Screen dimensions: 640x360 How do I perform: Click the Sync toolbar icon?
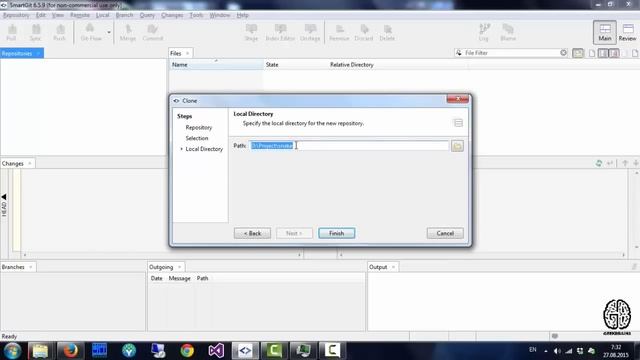pyautogui.click(x=36, y=32)
